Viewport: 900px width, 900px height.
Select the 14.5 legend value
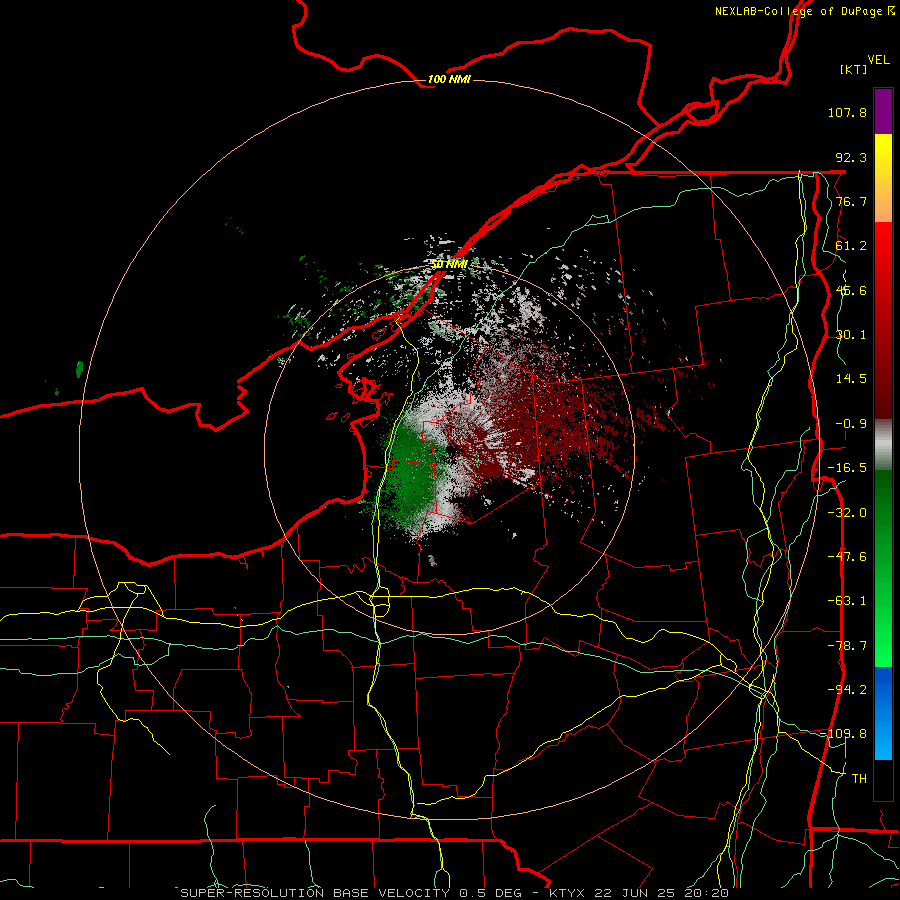click(x=851, y=379)
